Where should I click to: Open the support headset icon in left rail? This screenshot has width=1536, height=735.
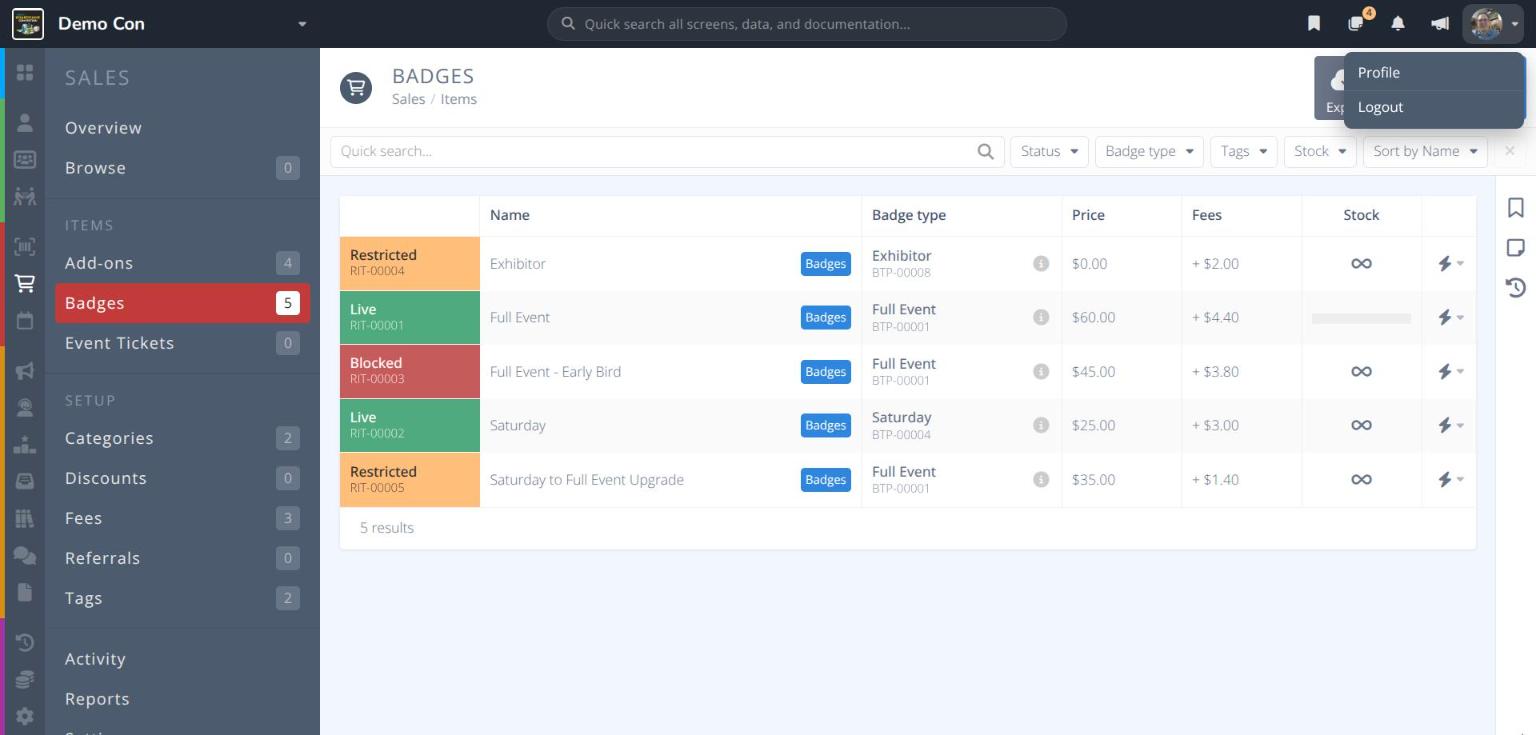(25, 408)
